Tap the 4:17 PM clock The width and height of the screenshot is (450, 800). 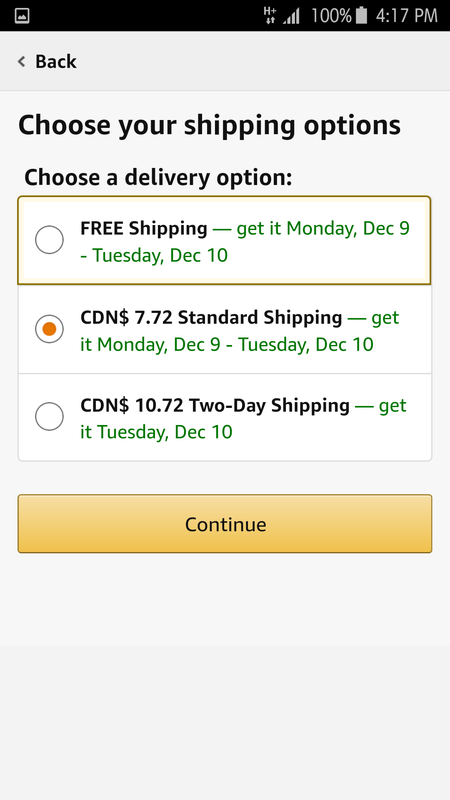coord(407,16)
